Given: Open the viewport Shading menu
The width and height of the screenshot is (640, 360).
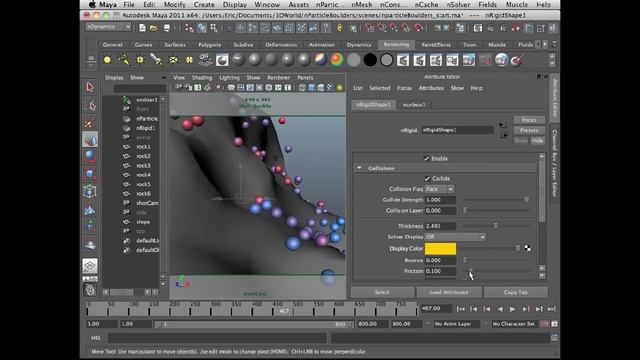Looking at the screenshot, I should 202,77.
